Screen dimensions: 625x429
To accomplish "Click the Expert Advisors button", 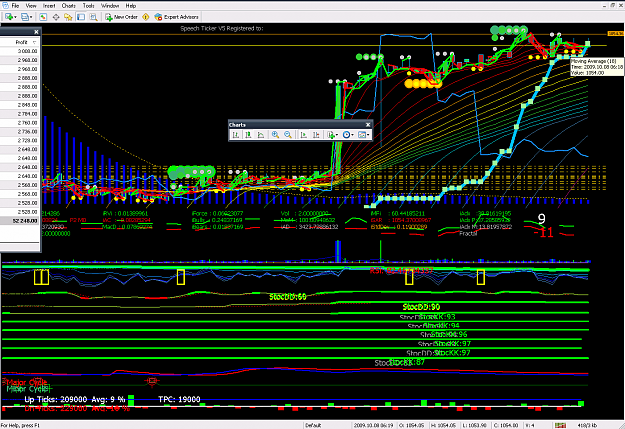I will pyautogui.click(x=176, y=17).
